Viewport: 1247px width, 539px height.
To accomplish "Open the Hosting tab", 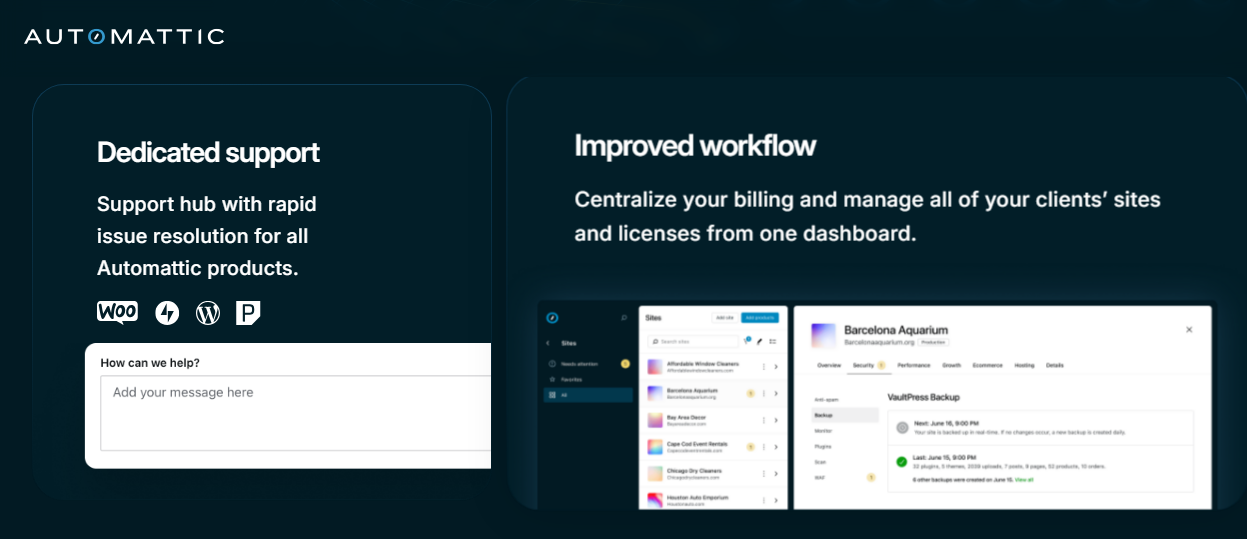I will [1024, 365].
